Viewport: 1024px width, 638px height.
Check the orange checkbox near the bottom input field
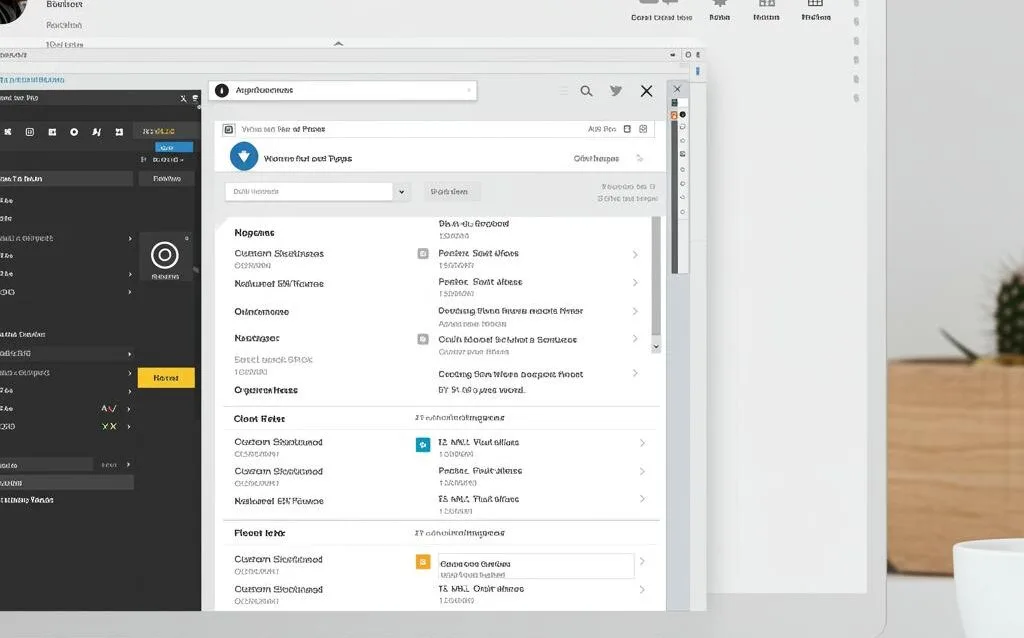pyautogui.click(x=422, y=562)
